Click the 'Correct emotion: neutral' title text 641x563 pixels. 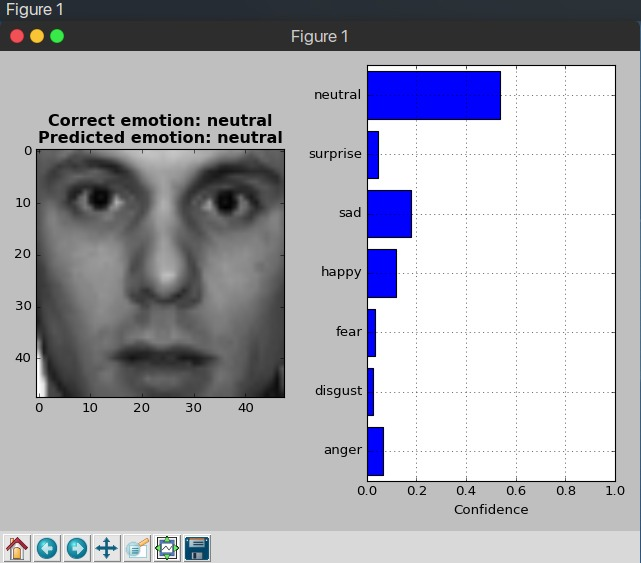coord(160,120)
